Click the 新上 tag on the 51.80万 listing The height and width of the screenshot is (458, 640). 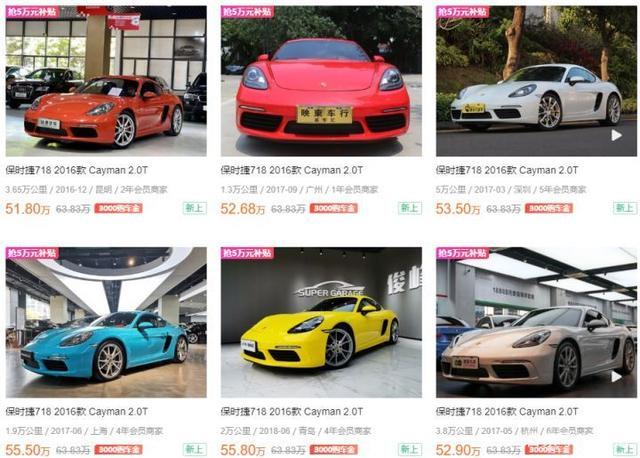[x=195, y=208]
